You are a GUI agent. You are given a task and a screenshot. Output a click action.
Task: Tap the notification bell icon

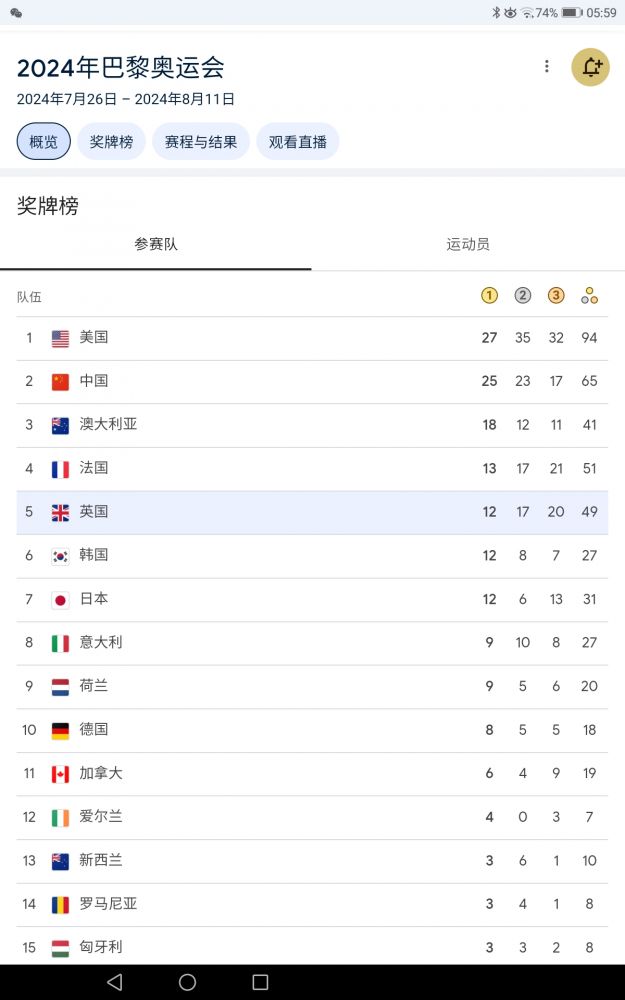590,67
